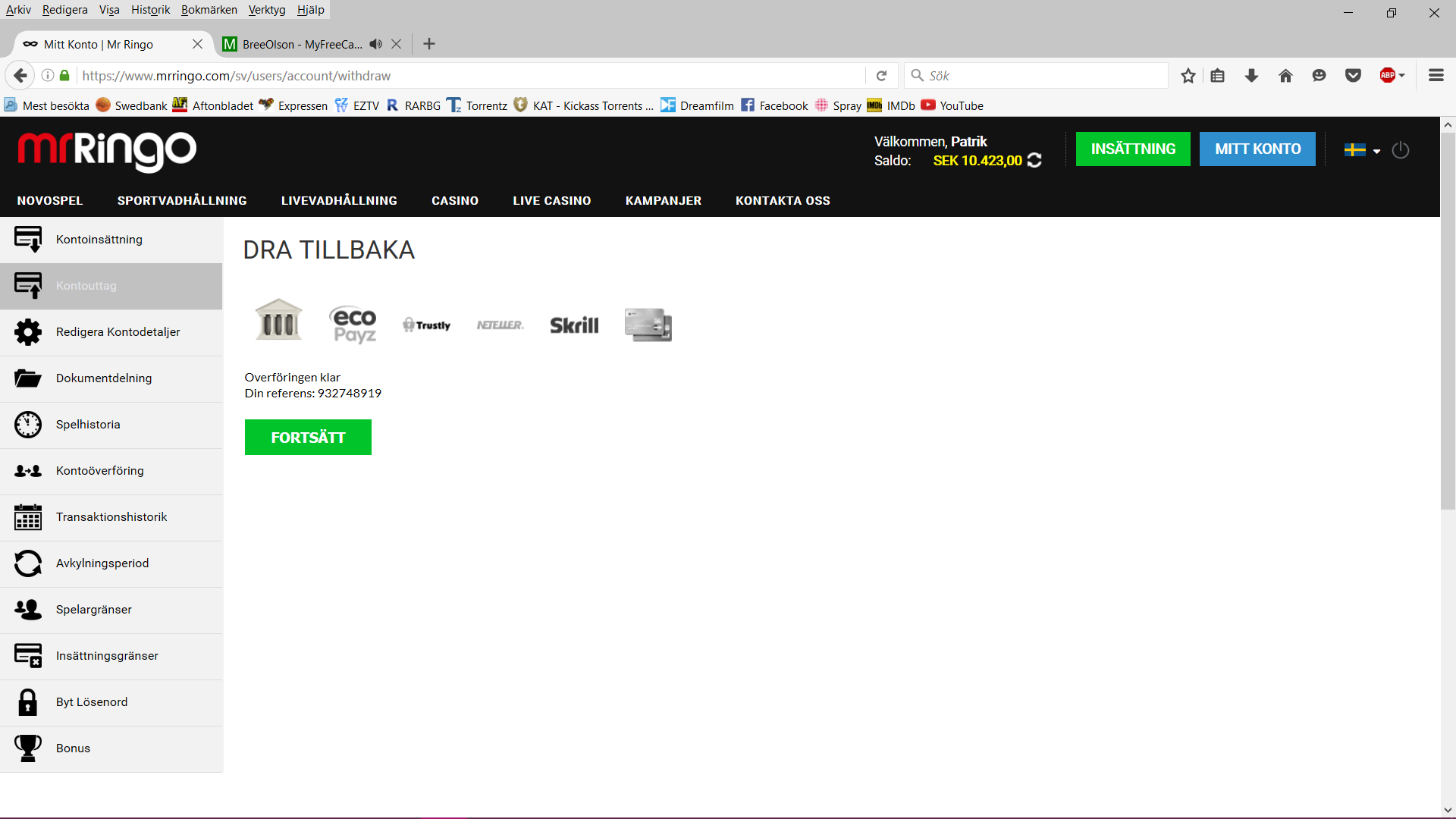Screen dimensions: 1456x819
Task: Click the Mr Ringo logo
Action: pyautogui.click(x=107, y=151)
